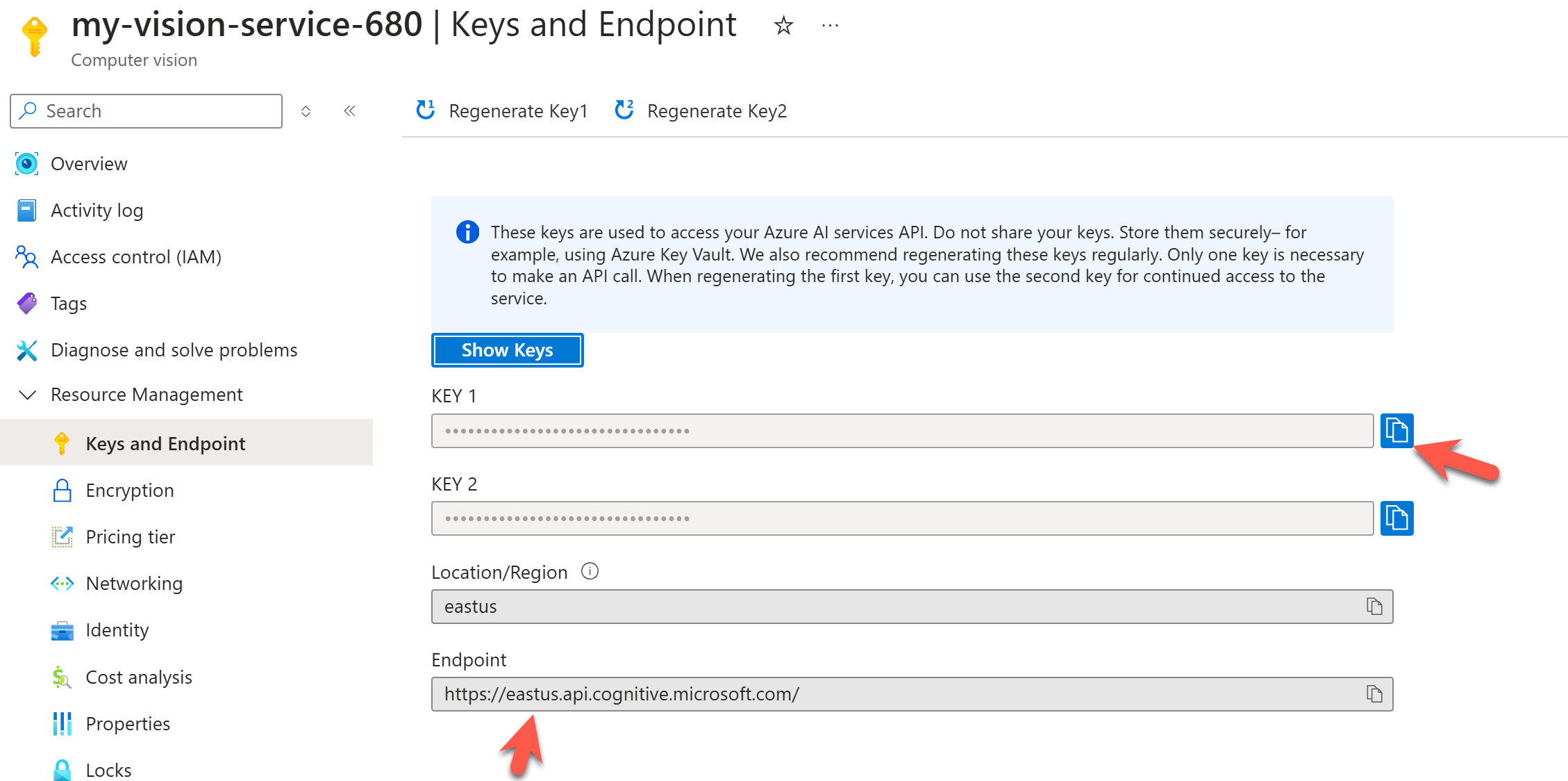Open Pricing tier settings
Image resolution: width=1568 pixels, height=781 pixels.
pyautogui.click(x=131, y=537)
